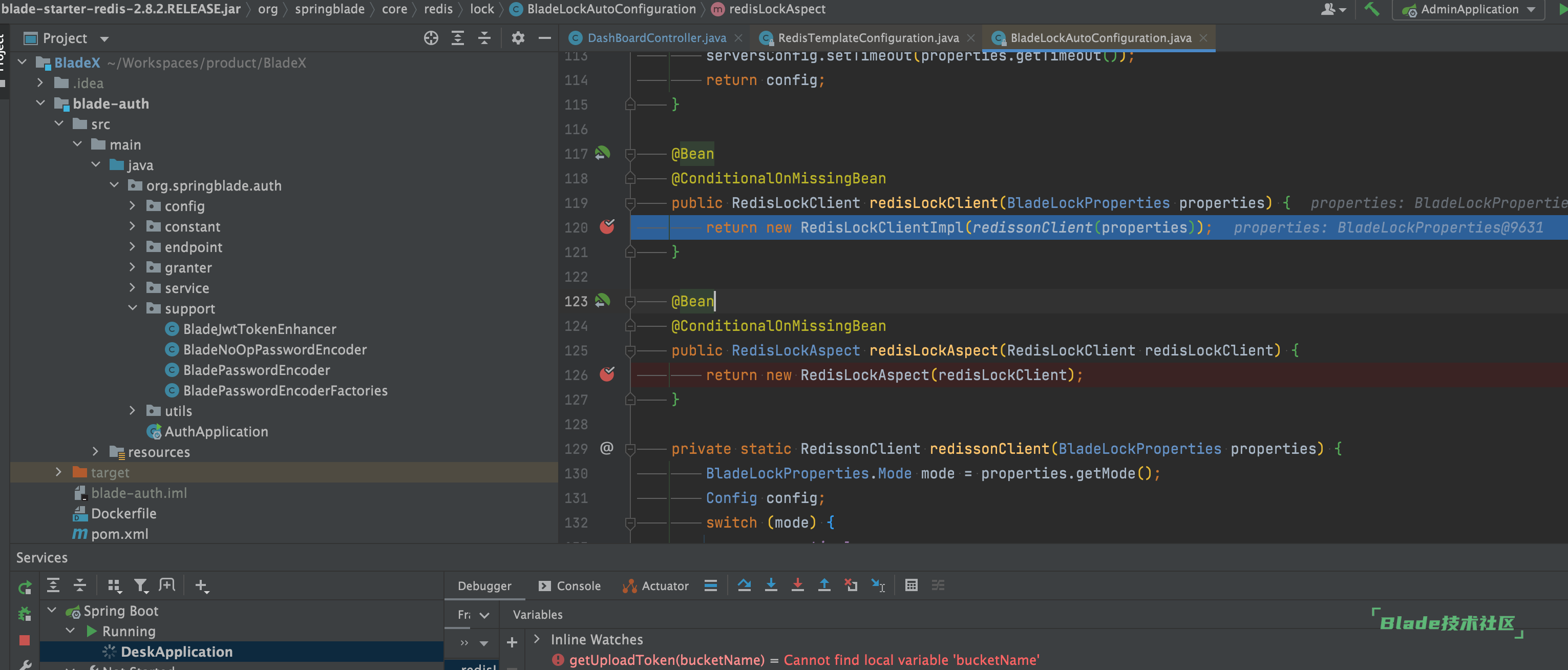Image resolution: width=1568 pixels, height=670 pixels.
Task: Click the locate/select opened file target icon
Action: [x=431, y=38]
